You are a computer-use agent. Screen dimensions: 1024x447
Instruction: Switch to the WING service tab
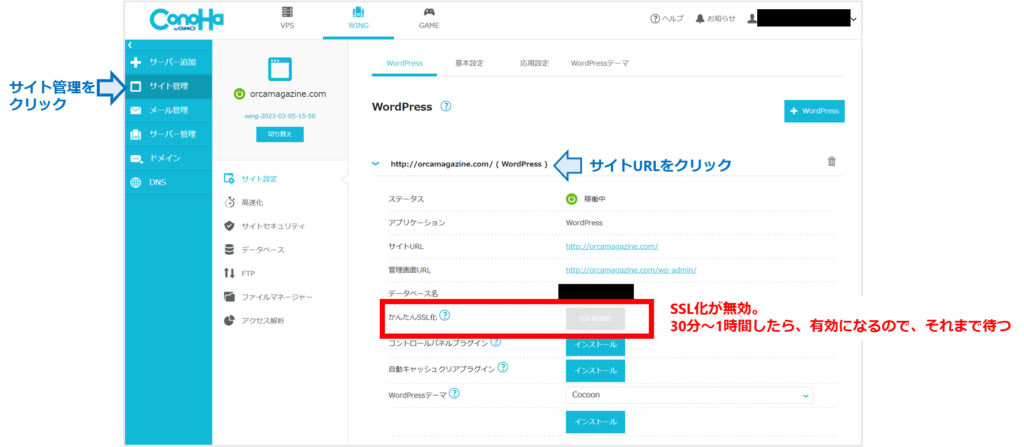click(359, 18)
